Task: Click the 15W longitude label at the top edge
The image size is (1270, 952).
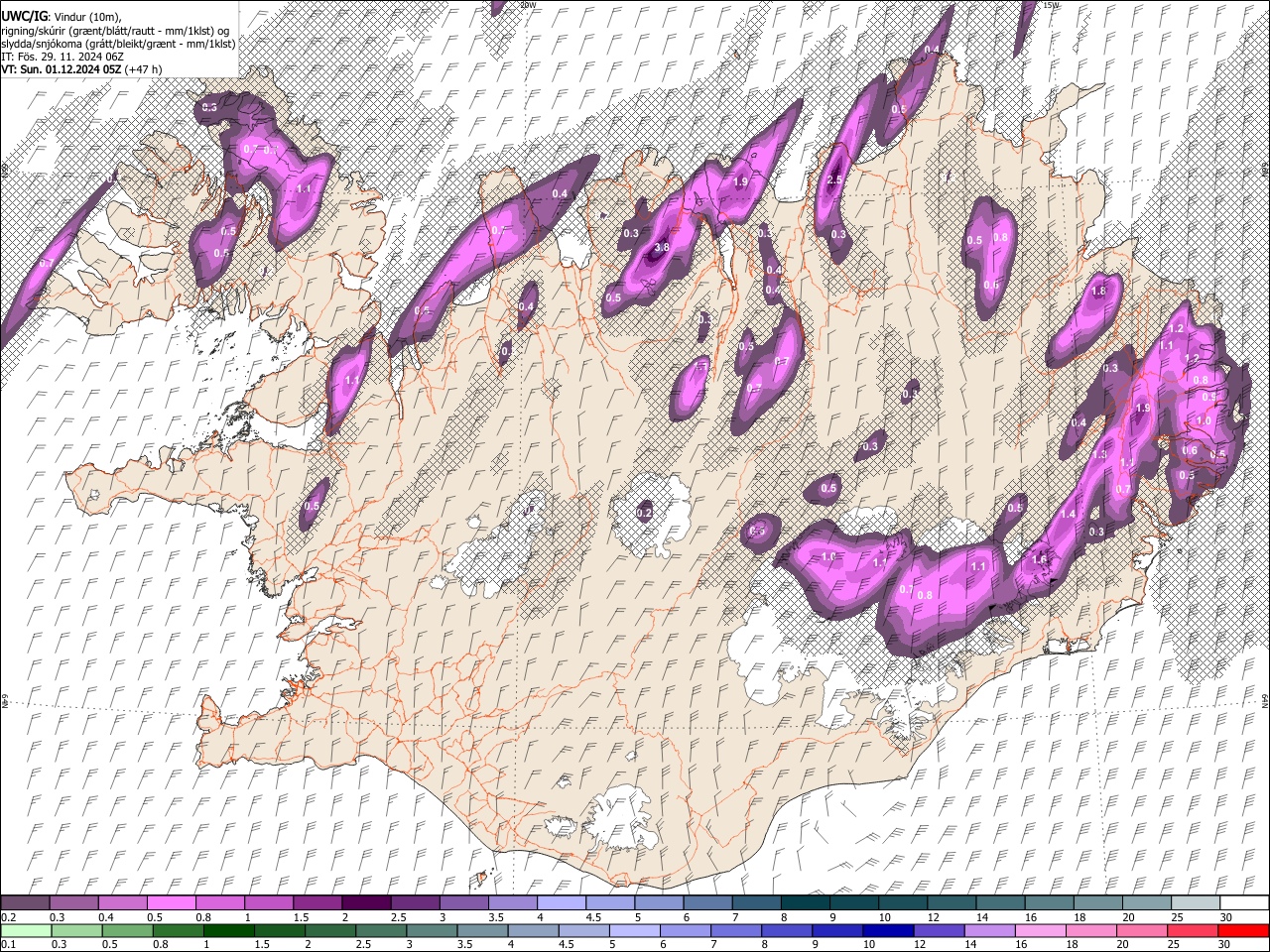Action: point(1051,5)
